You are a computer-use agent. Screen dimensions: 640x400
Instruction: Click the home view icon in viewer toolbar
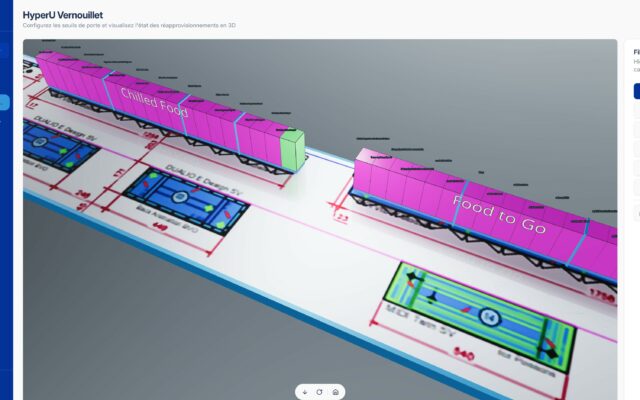335,391
